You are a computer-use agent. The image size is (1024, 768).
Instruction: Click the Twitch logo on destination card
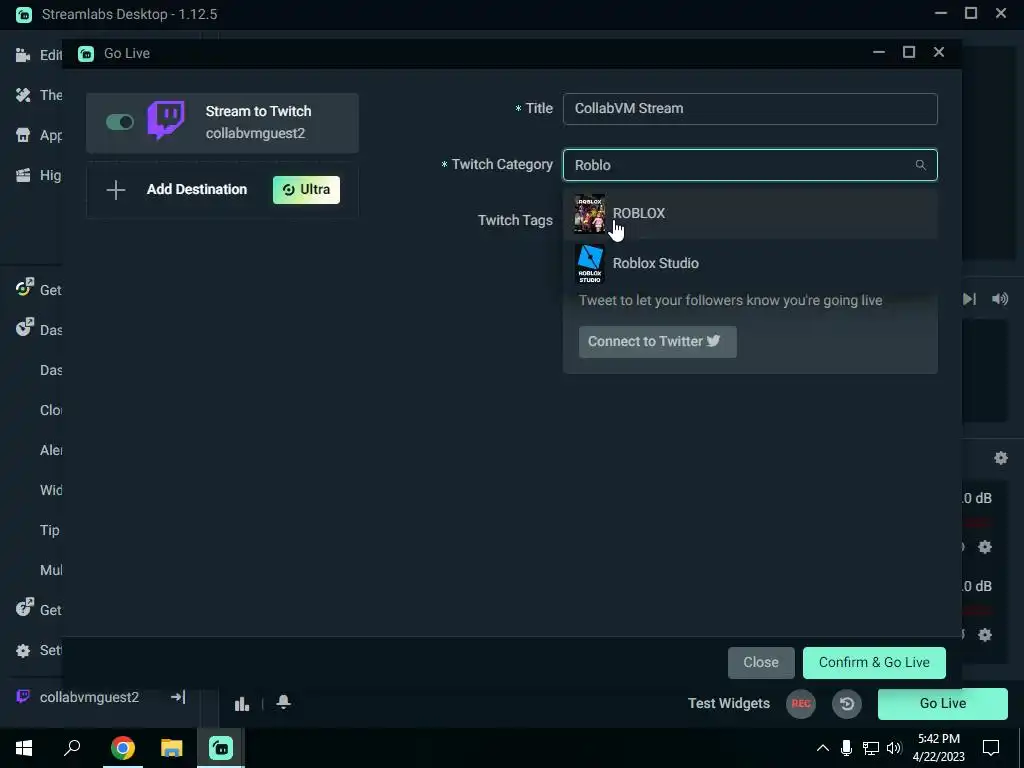(x=166, y=121)
